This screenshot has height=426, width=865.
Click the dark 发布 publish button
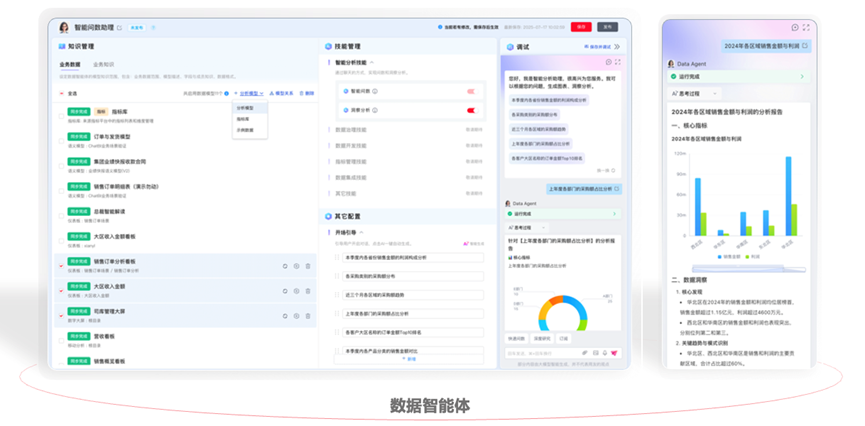click(x=607, y=27)
